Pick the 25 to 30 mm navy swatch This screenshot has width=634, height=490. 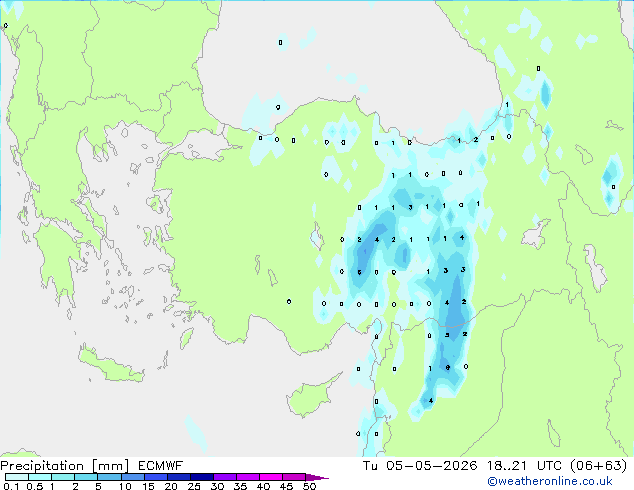tap(202, 477)
